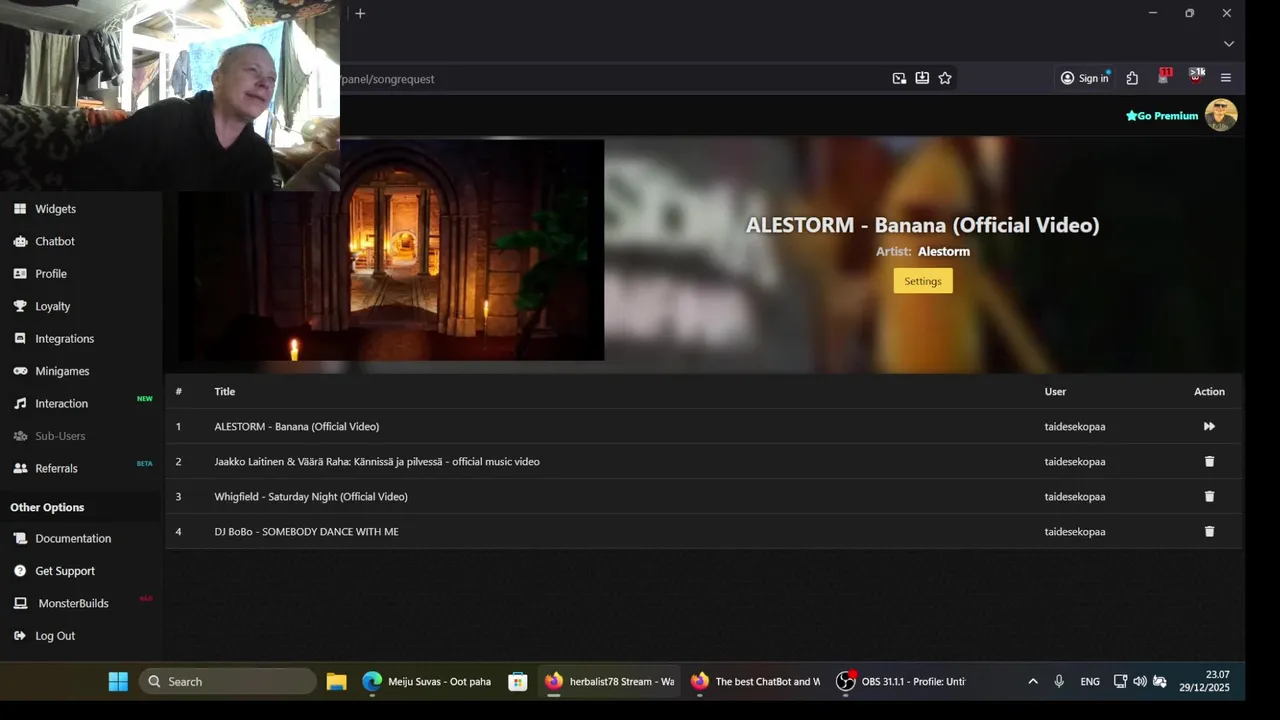Click the User column header
1280x720 pixels.
point(1055,391)
